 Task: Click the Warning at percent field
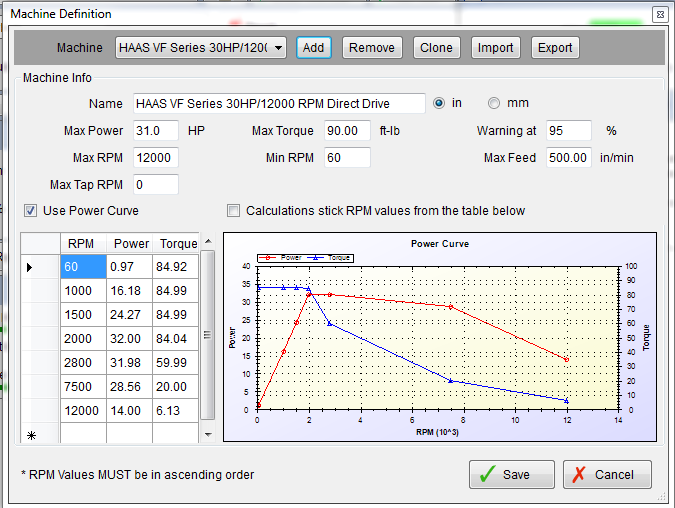coord(569,130)
